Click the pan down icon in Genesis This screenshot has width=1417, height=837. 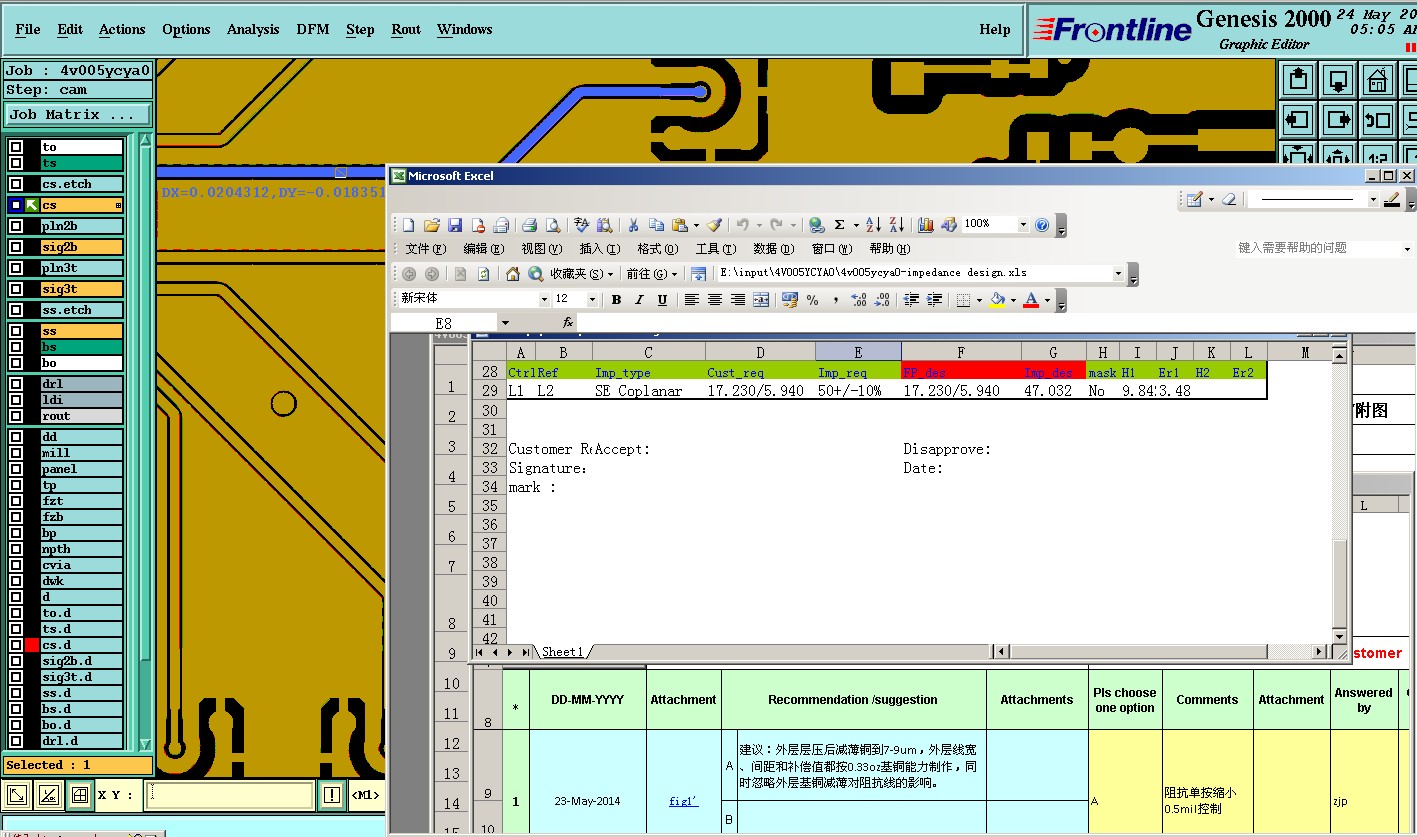tap(1338, 80)
